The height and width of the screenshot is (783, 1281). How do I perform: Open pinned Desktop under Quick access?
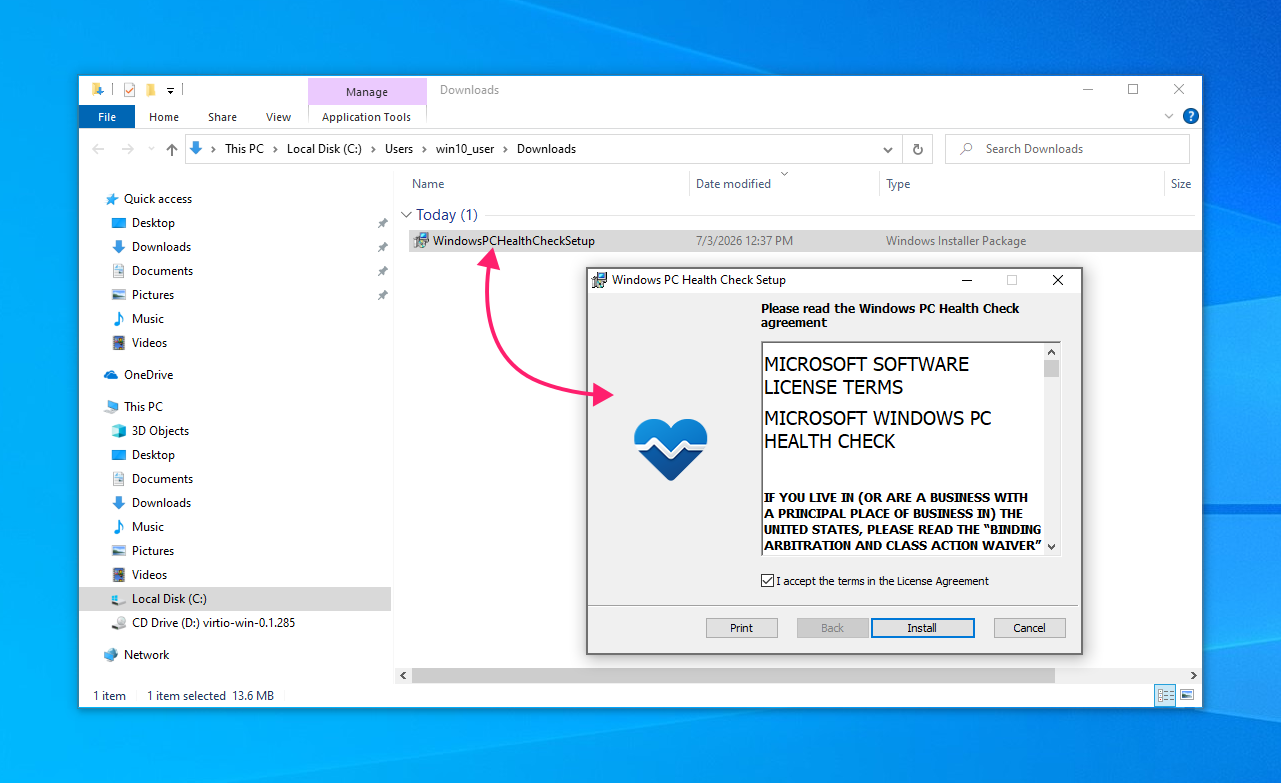153,223
